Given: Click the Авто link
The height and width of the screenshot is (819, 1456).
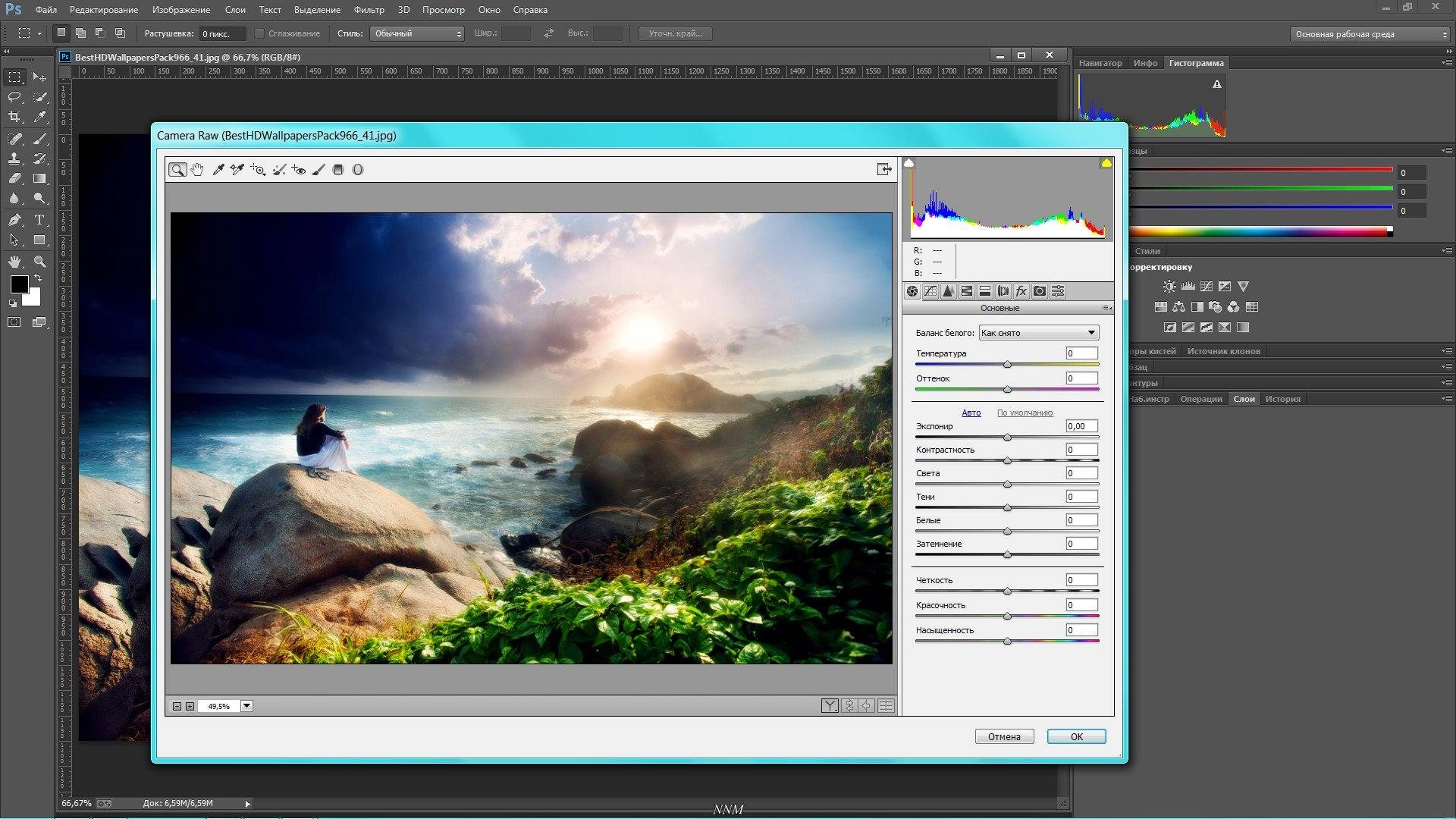Looking at the screenshot, I should 971,413.
